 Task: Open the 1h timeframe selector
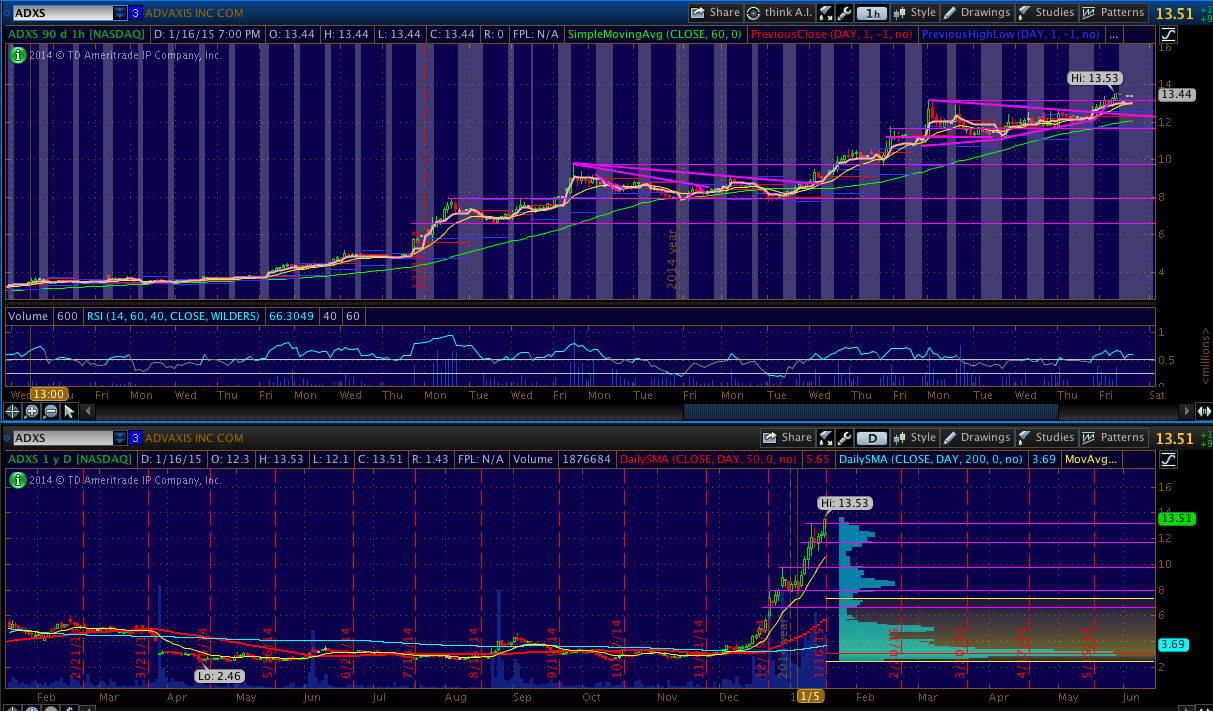(873, 13)
